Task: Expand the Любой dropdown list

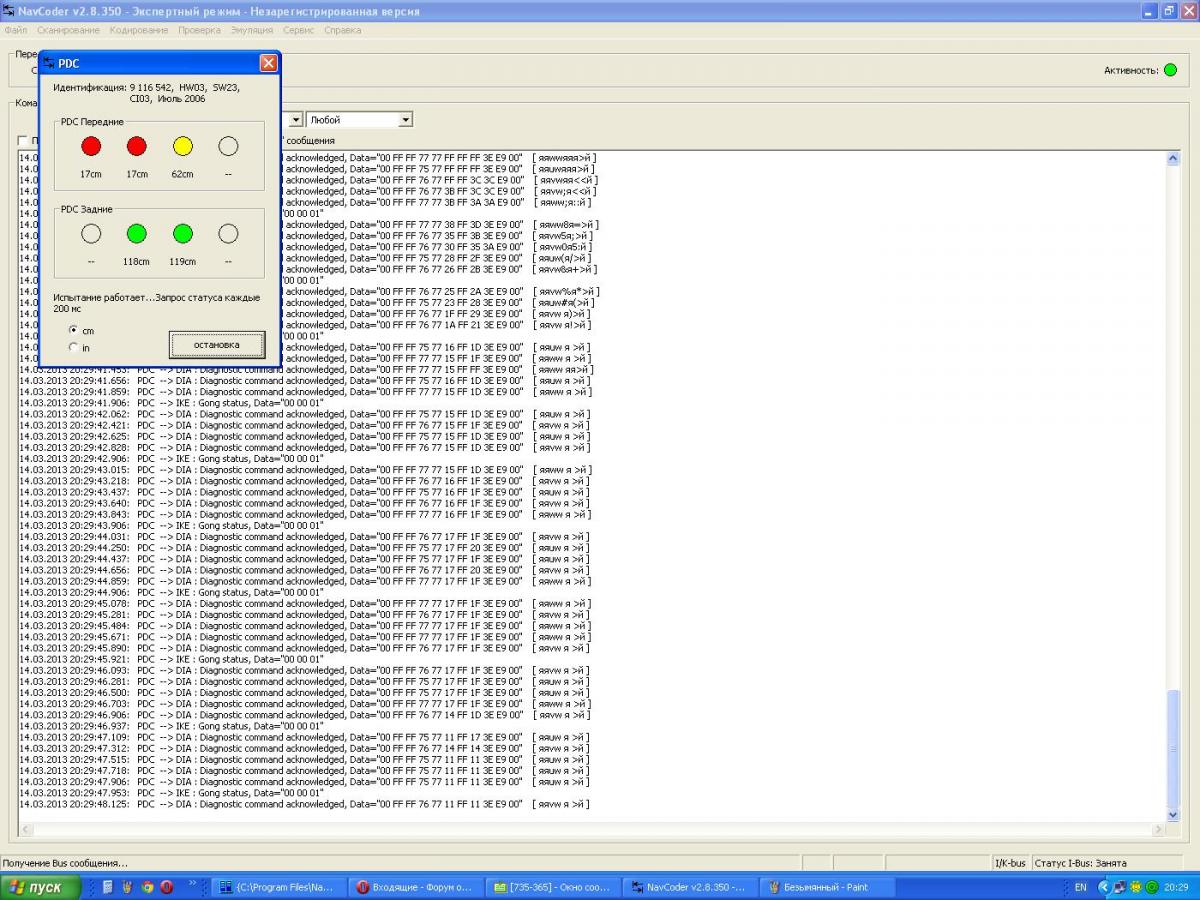Action: coord(405,120)
